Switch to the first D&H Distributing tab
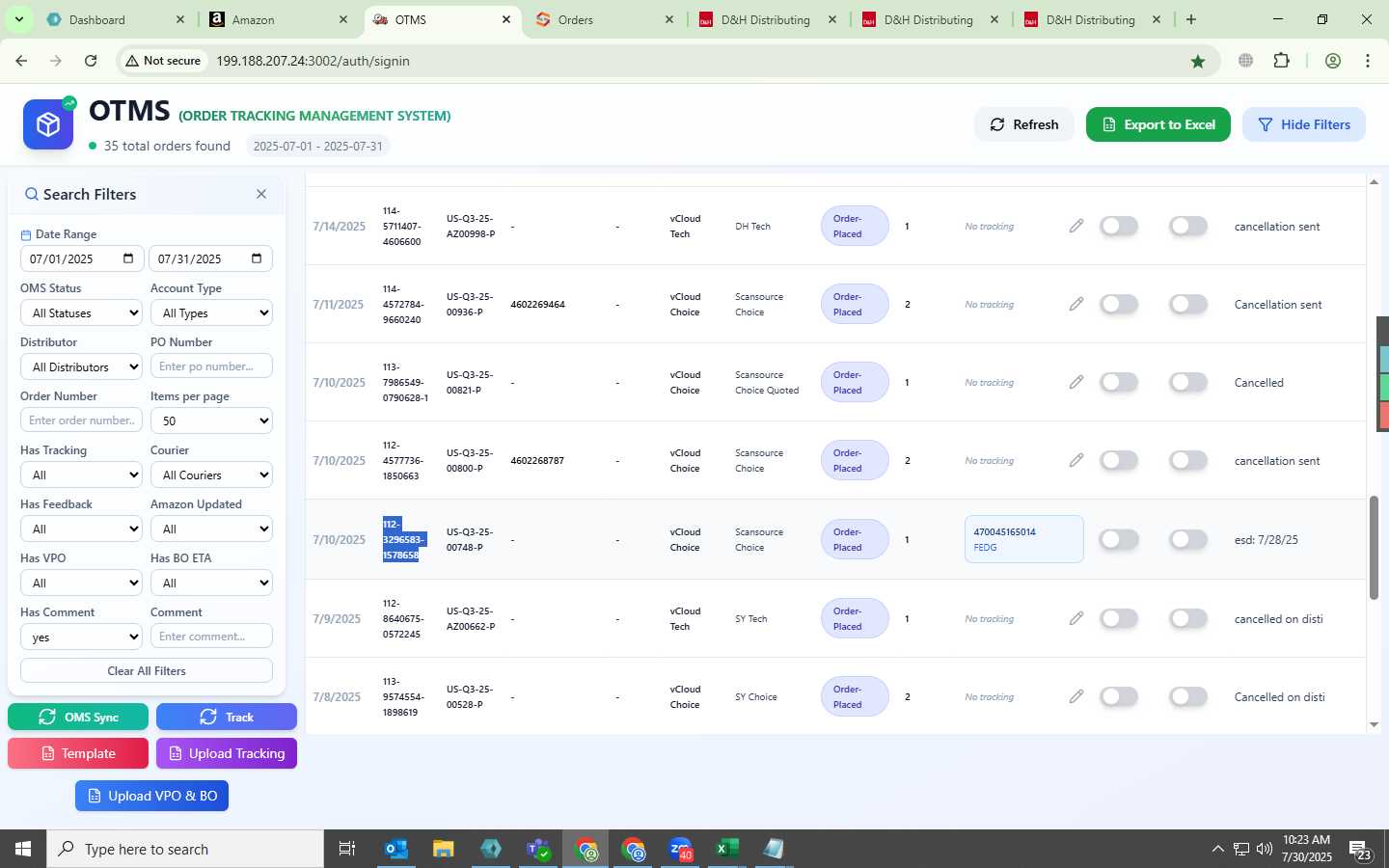The image size is (1389, 868). click(766, 19)
